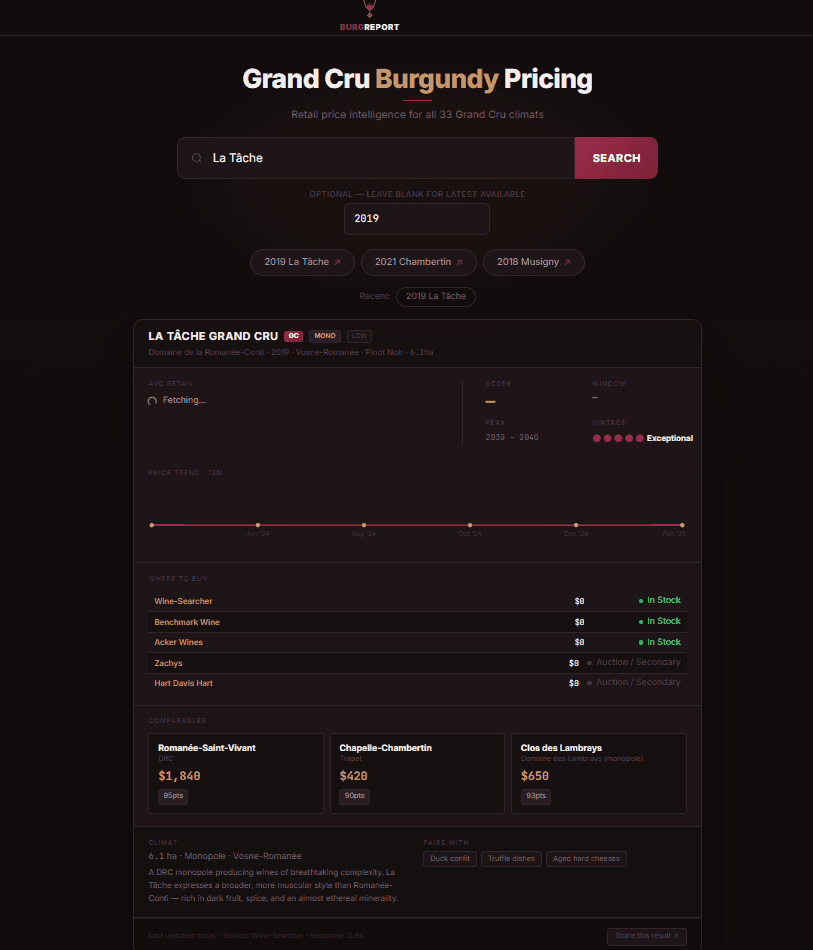Select the Duck confit pairing chip
Image resolution: width=813 pixels, height=950 pixels.
[x=449, y=858]
